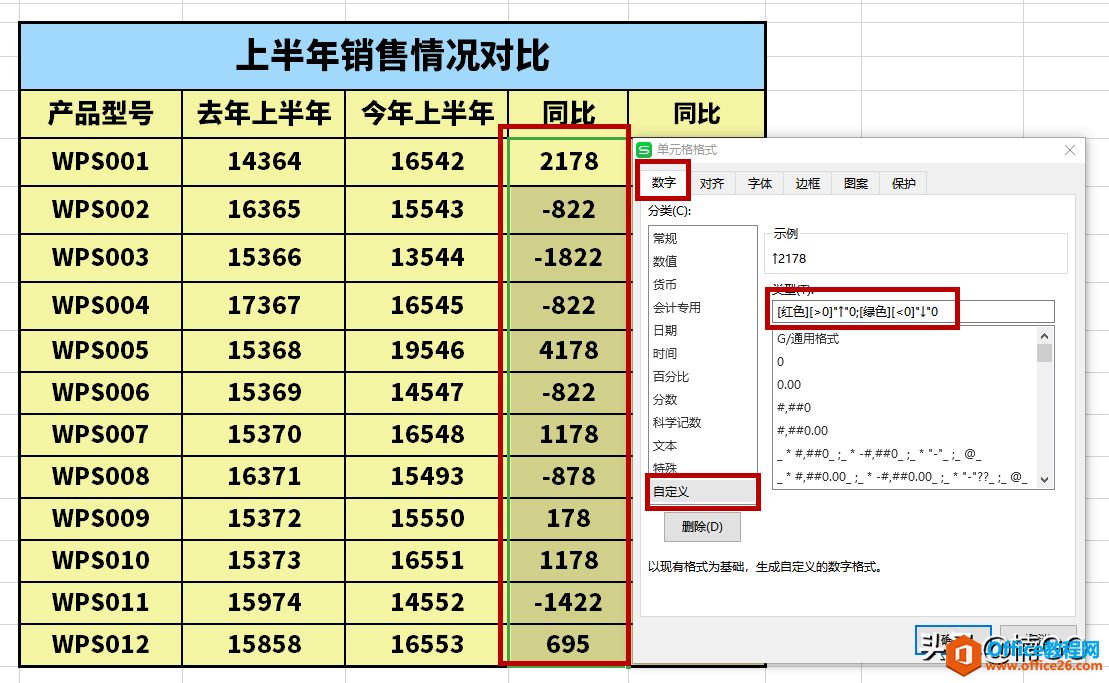Select header cell 今年上半年

tap(426, 114)
